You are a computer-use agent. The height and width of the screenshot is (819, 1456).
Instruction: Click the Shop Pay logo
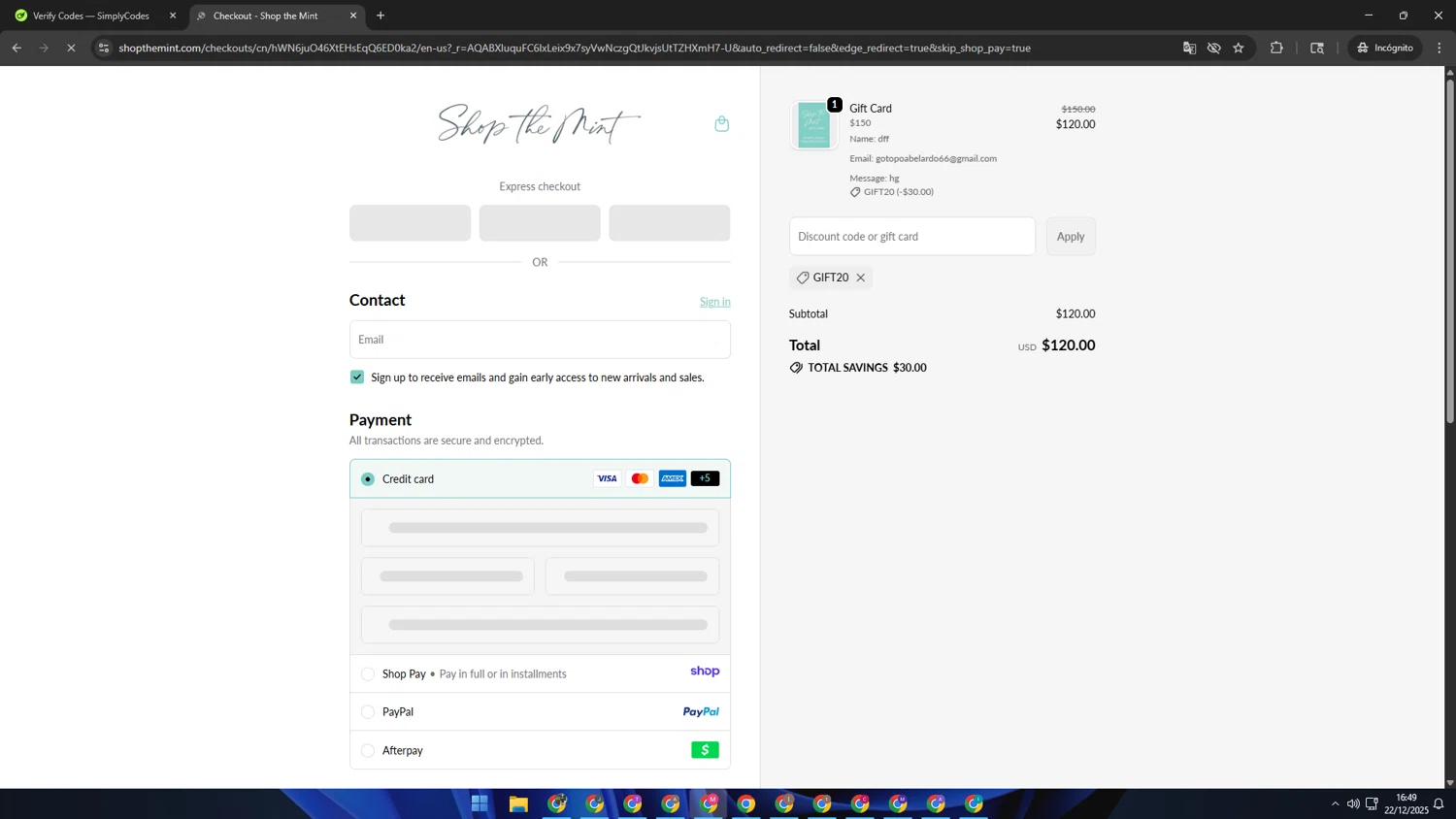pos(705,672)
